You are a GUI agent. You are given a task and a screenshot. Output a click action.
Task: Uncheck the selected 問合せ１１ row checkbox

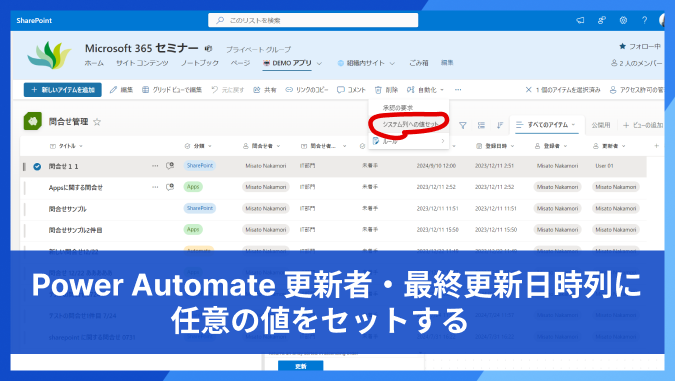point(37,166)
